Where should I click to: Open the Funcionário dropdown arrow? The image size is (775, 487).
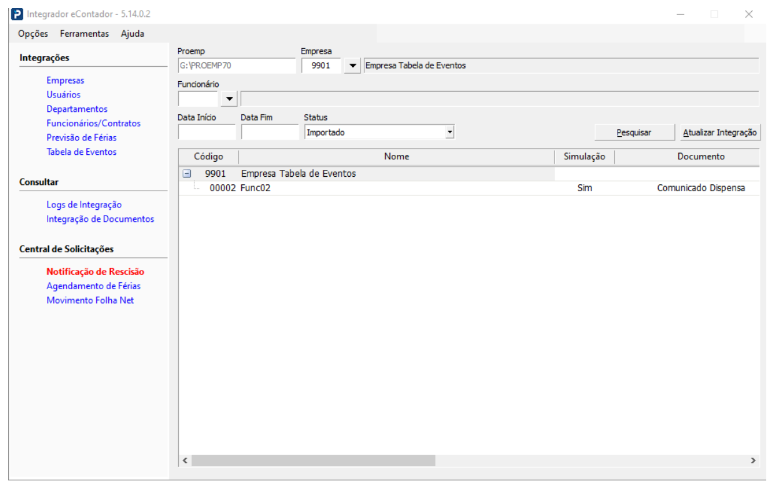tap(229, 99)
